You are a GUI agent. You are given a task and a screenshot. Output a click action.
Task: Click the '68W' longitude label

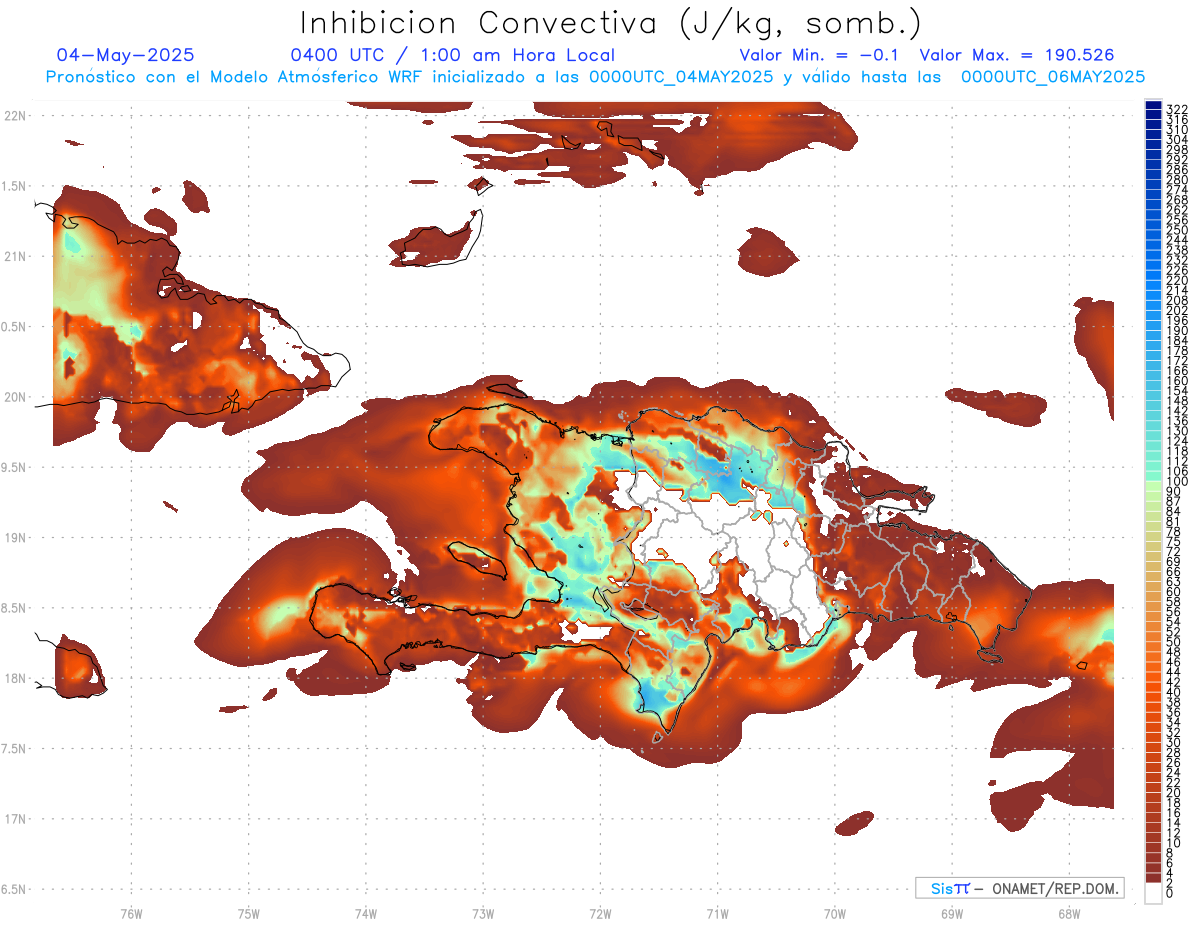tap(1068, 913)
